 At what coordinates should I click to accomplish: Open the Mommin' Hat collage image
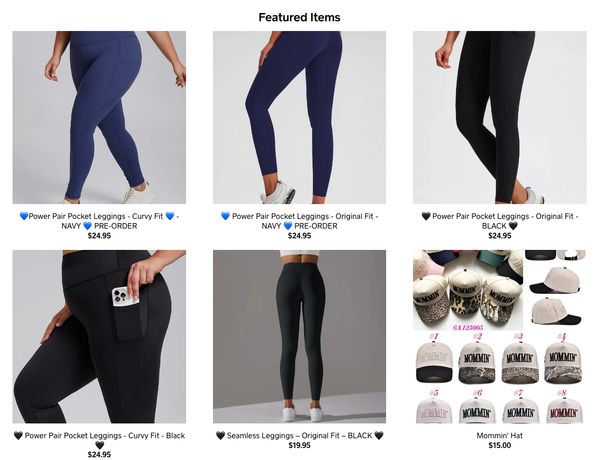pos(499,336)
